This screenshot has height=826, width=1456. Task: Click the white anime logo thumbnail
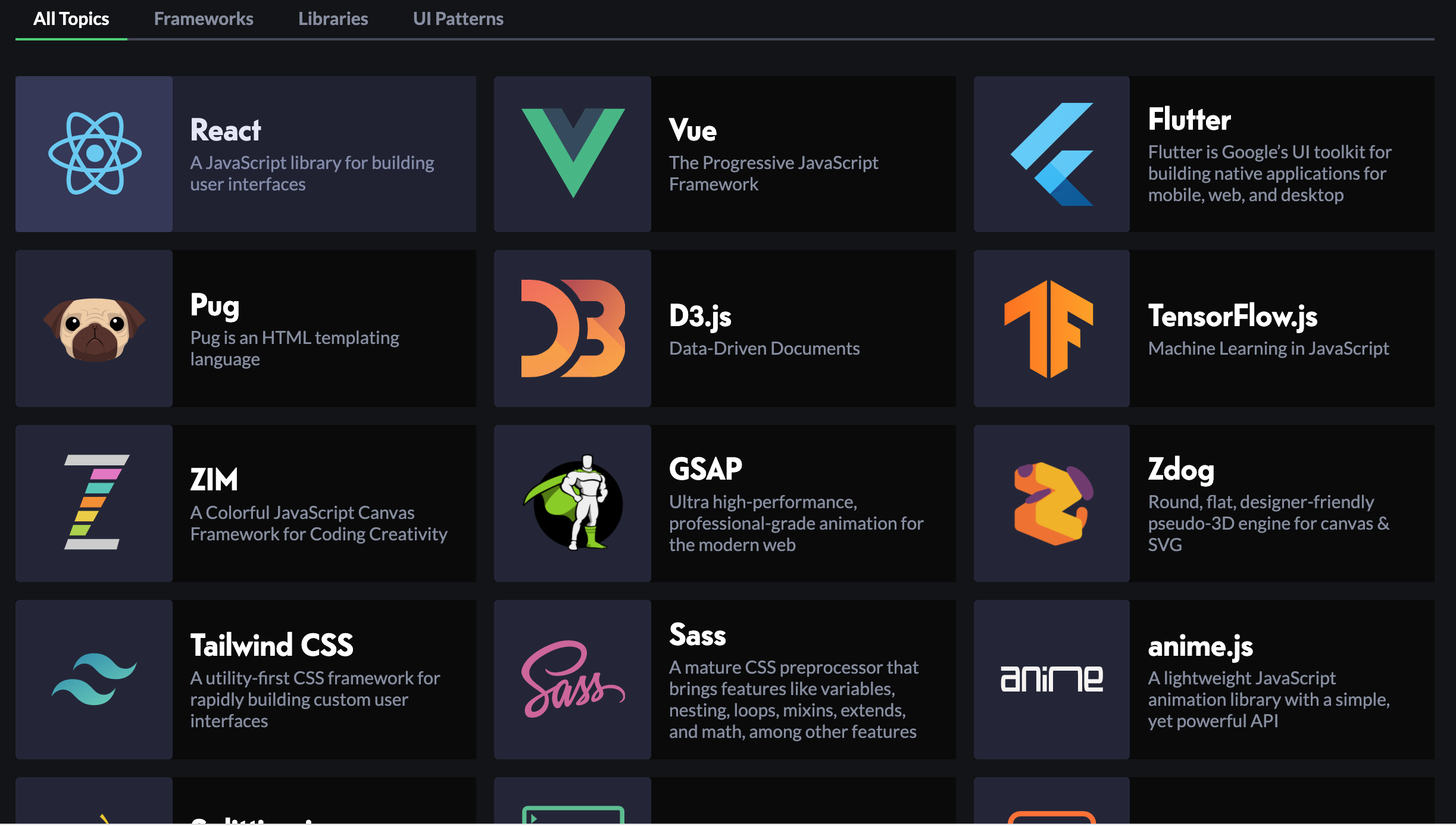click(x=1052, y=679)
